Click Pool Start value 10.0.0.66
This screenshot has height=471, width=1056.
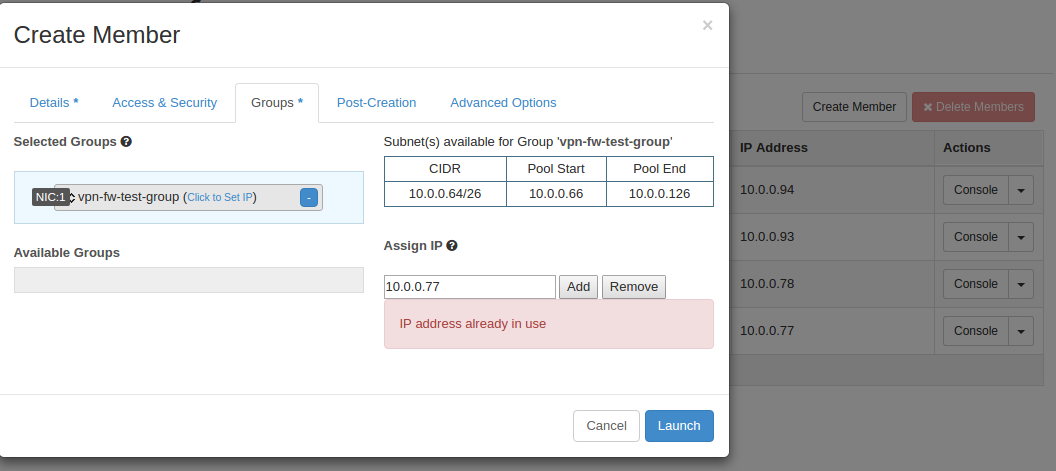click(x=556, y=194)
